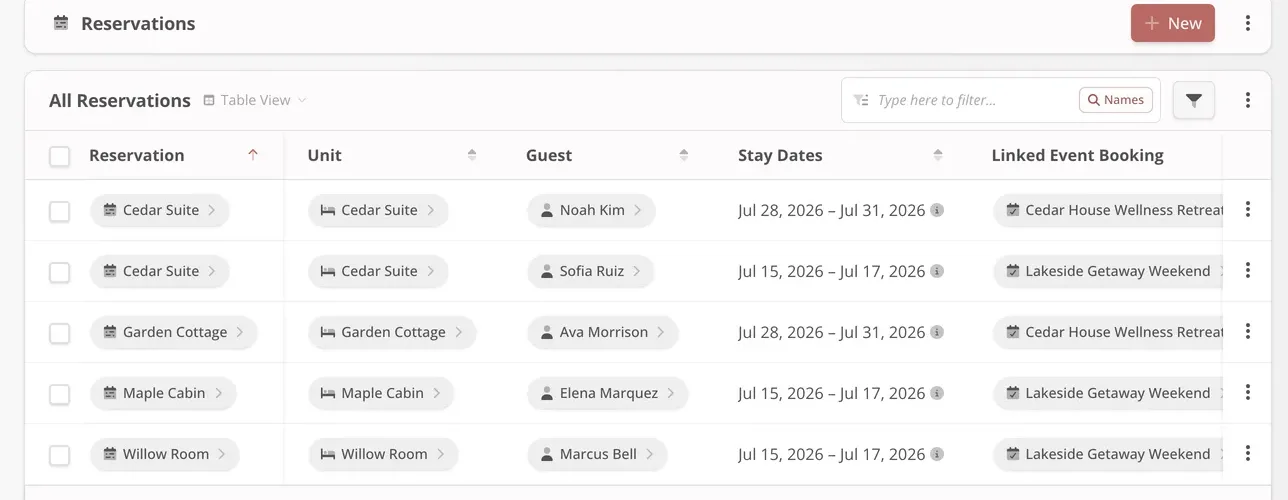The height and width of the screenshot is (500, 1288).
Task: Check the Garden Cottage reservation row checkbox
Action: (60, 333)
